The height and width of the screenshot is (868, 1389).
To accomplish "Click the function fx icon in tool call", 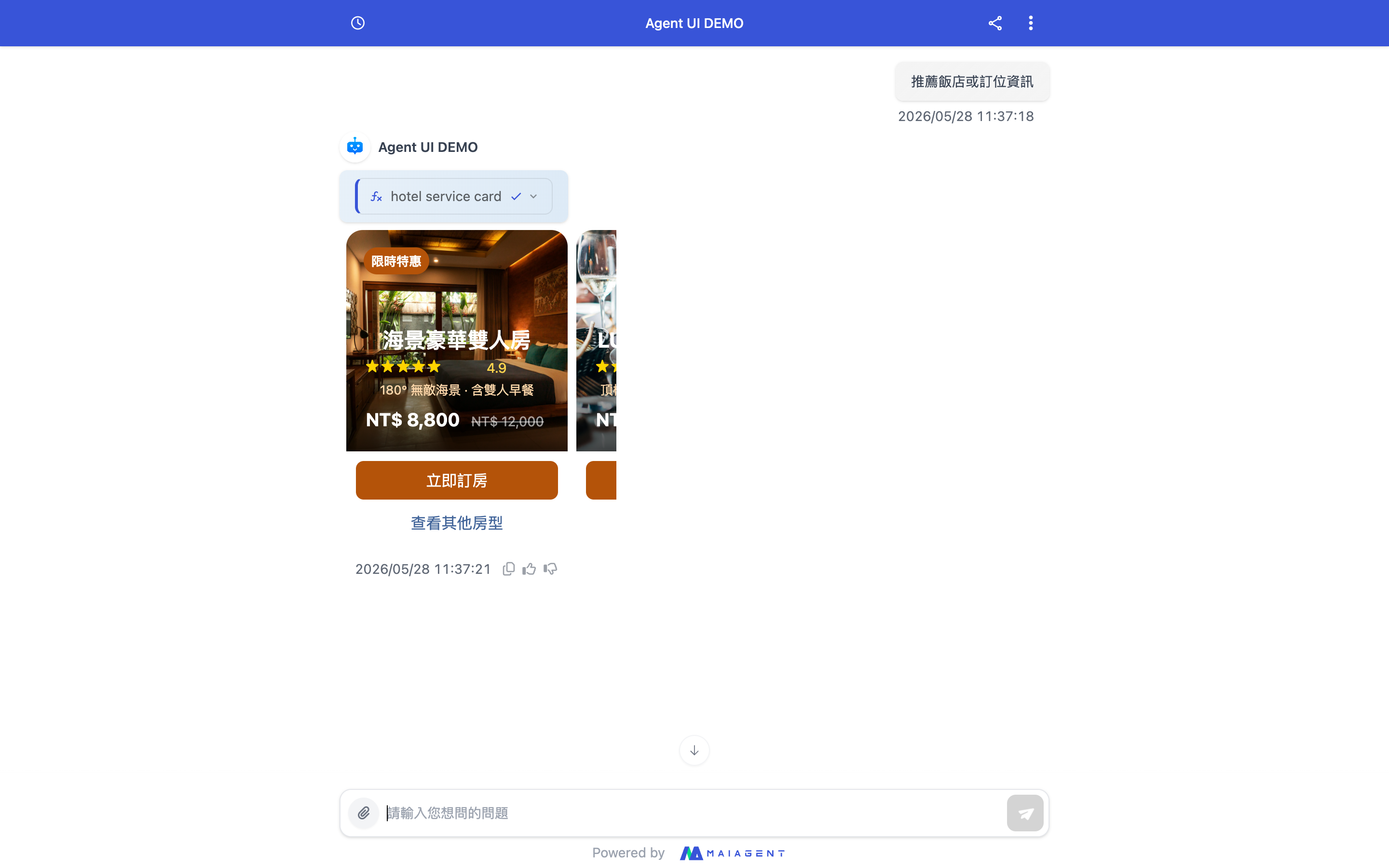I will click(377, 197).
